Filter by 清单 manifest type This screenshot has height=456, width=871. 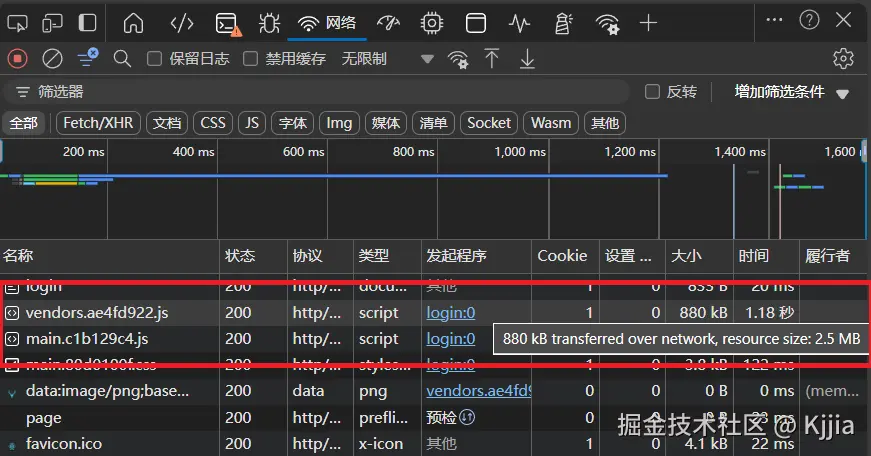pos(433,123)
